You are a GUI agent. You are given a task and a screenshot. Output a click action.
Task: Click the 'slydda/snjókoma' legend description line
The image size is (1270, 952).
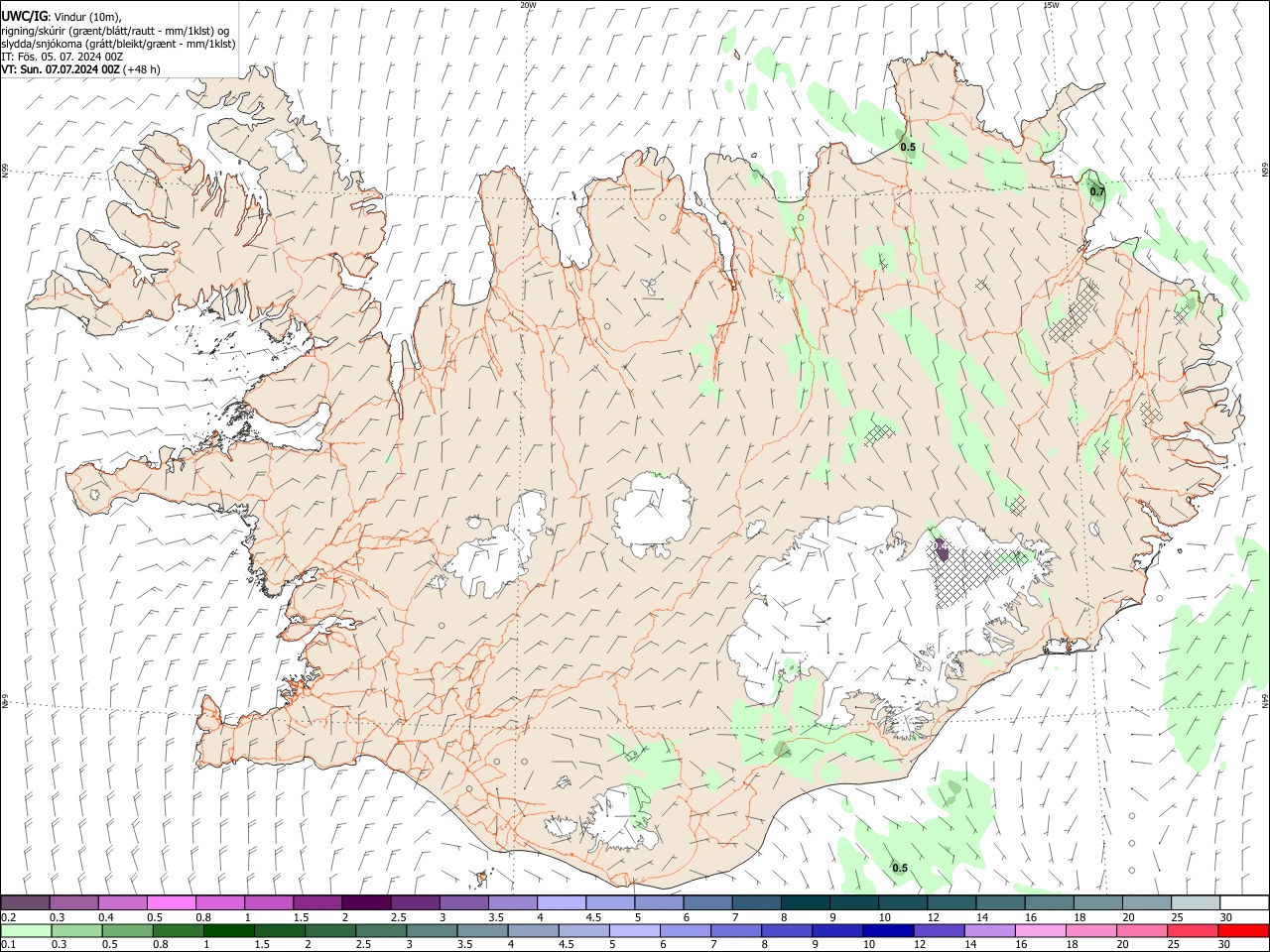point(118,44)
